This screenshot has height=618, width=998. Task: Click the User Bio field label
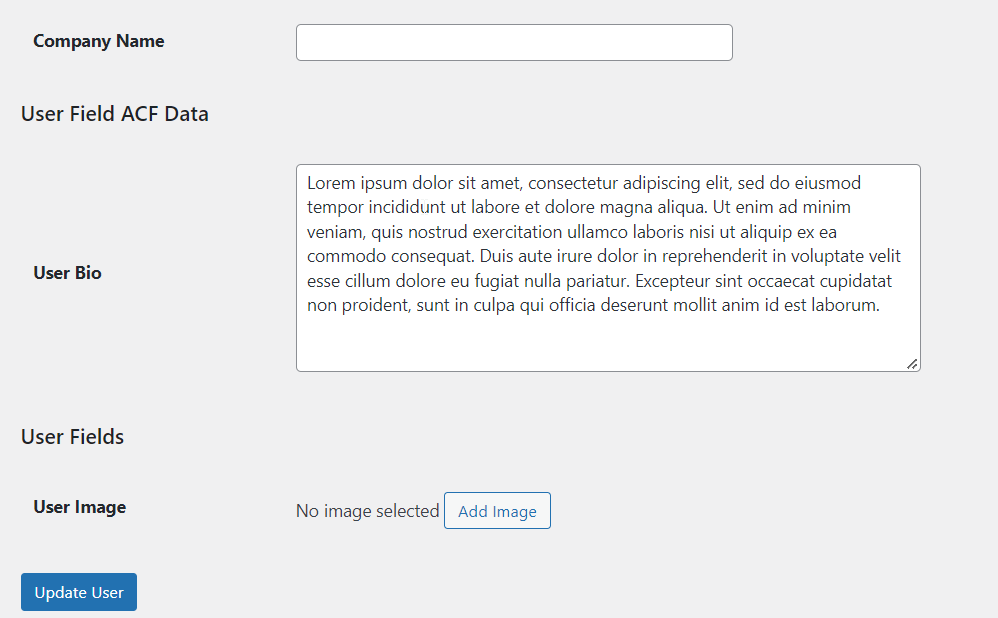coord(67,273)
